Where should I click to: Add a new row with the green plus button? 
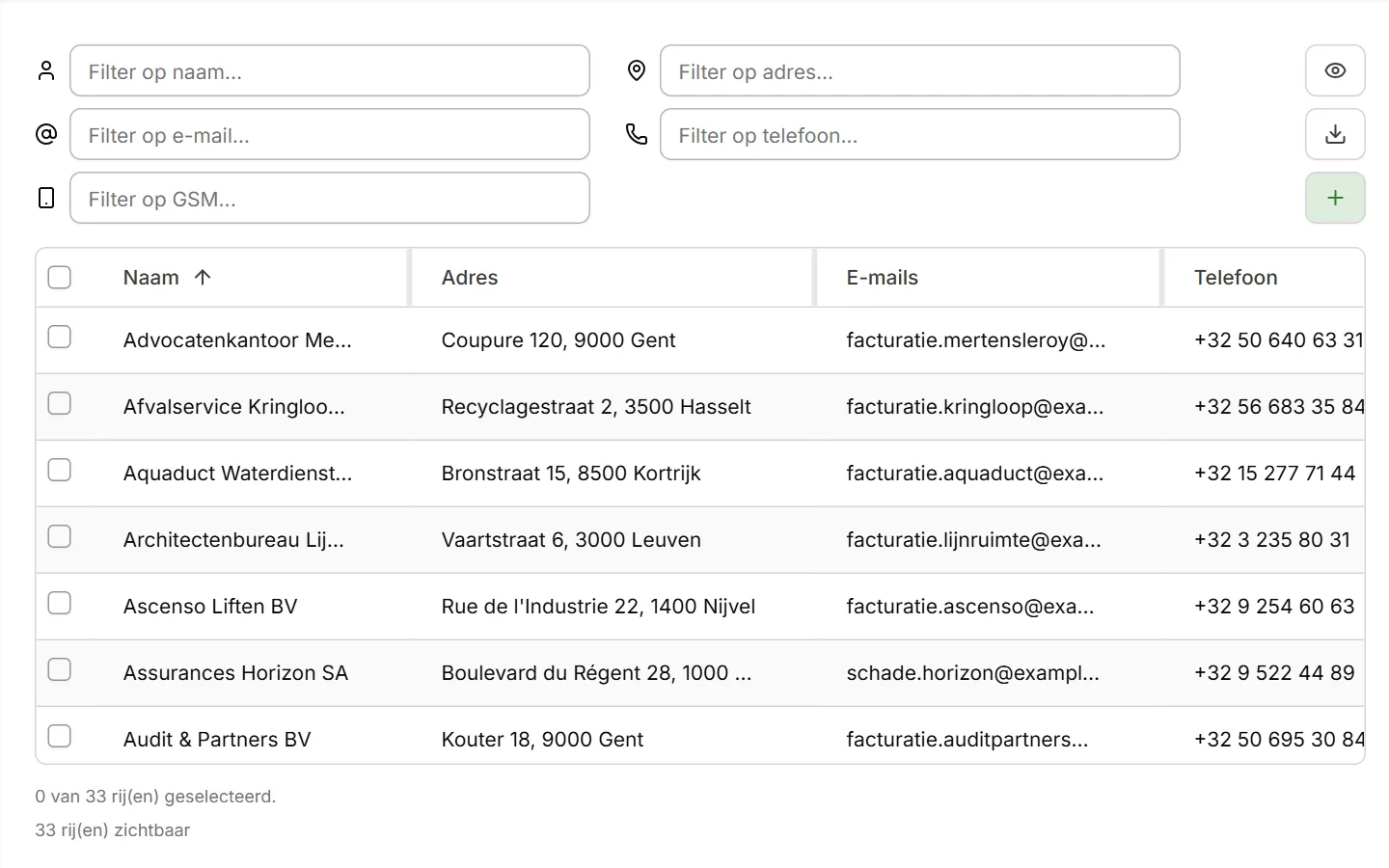click(x=1335, y=198)
